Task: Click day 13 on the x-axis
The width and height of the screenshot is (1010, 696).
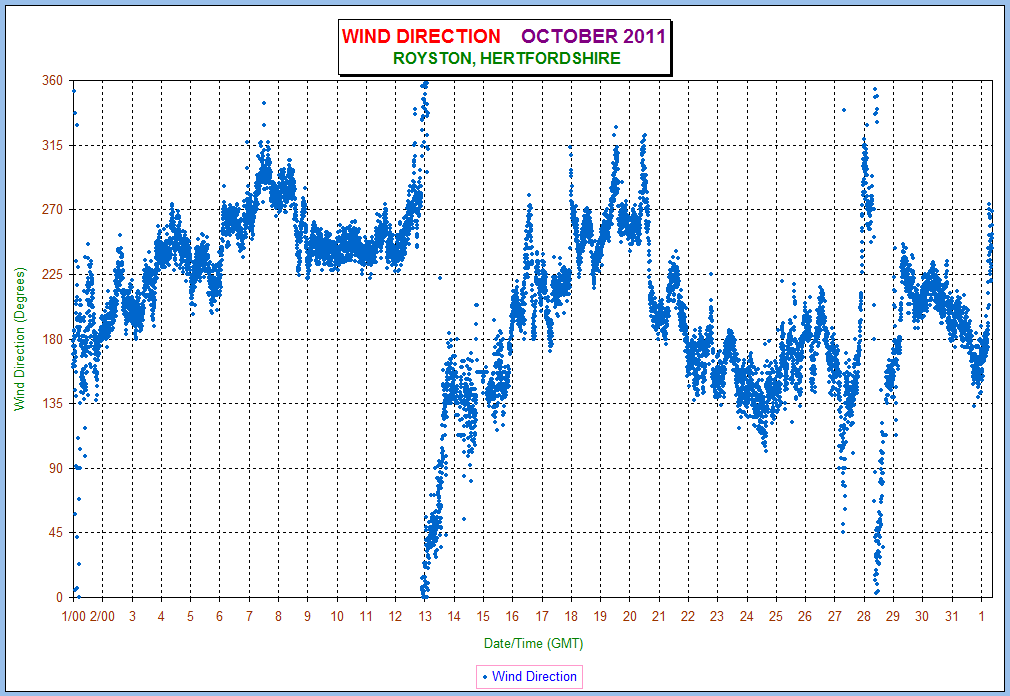Action: click(425, 616)
